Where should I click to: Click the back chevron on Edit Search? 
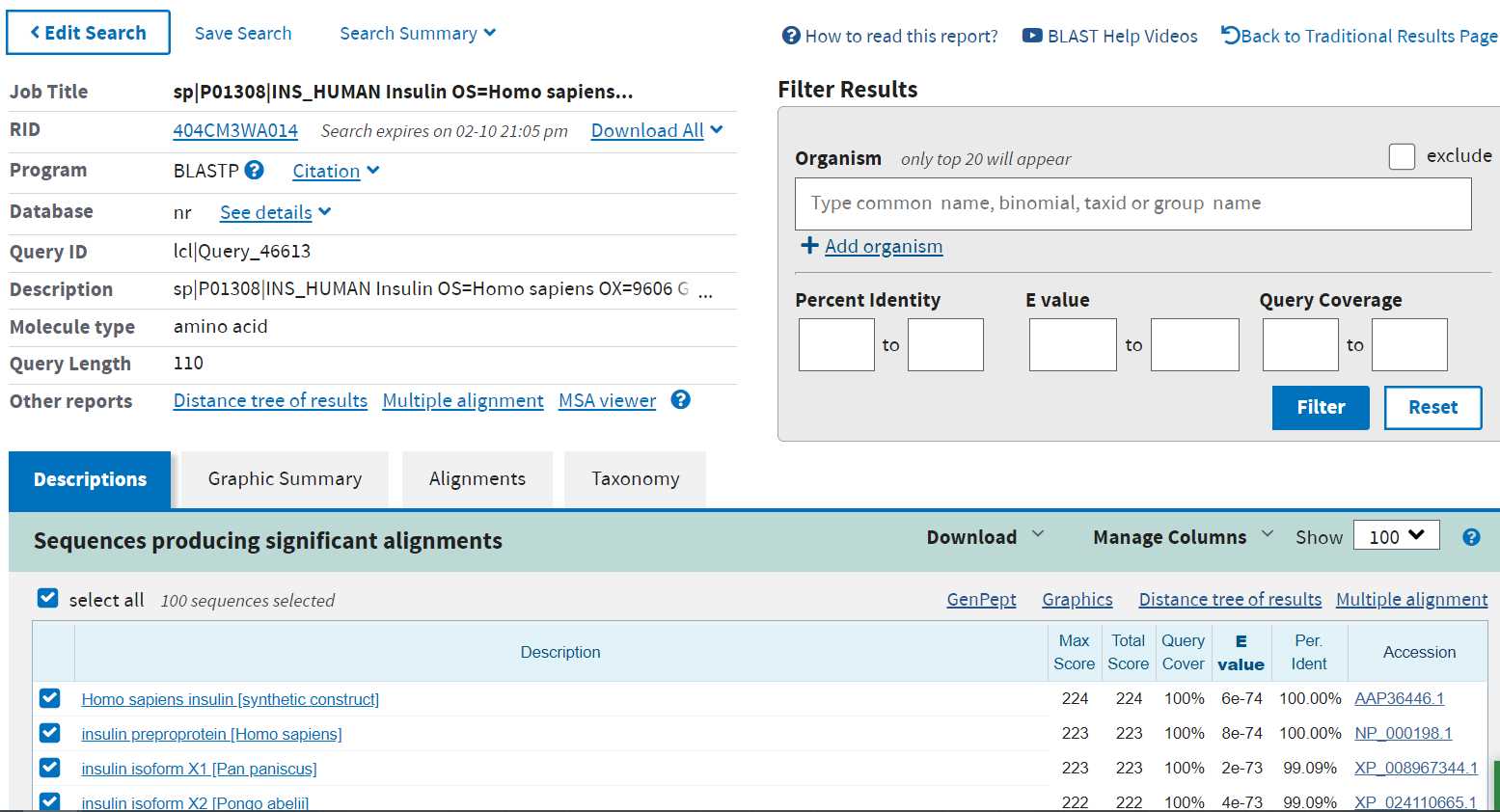click(36, 33)
